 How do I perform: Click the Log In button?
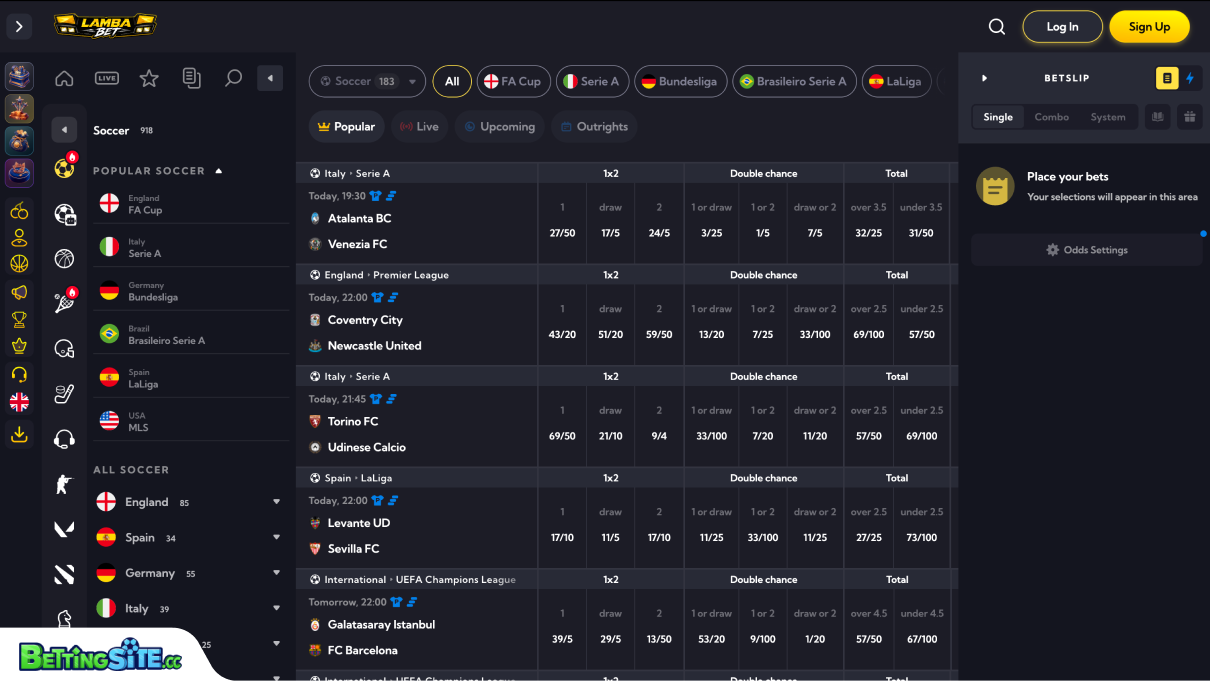point(1062,27)
